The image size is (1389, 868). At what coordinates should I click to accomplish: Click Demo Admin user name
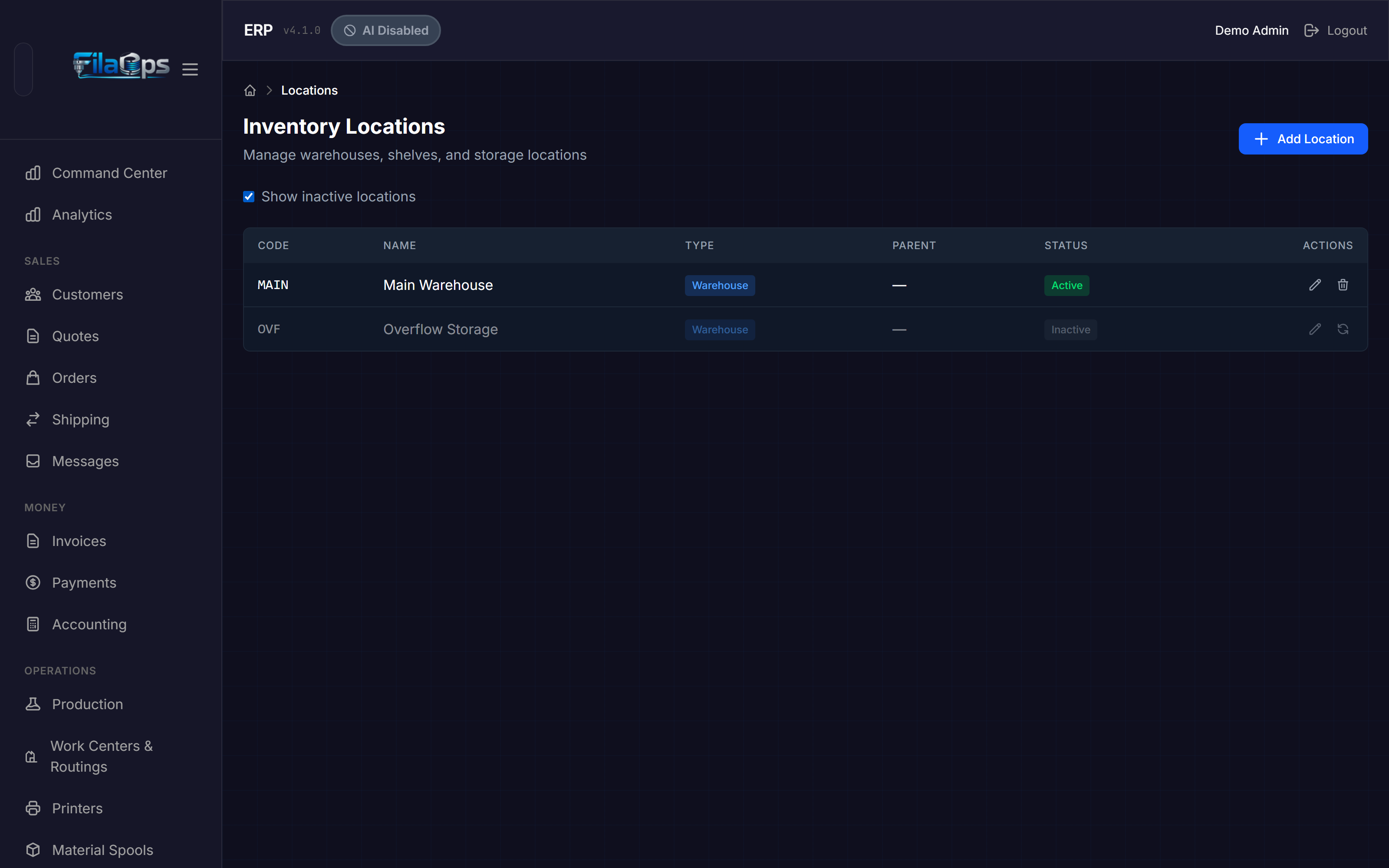point(1251,30)
